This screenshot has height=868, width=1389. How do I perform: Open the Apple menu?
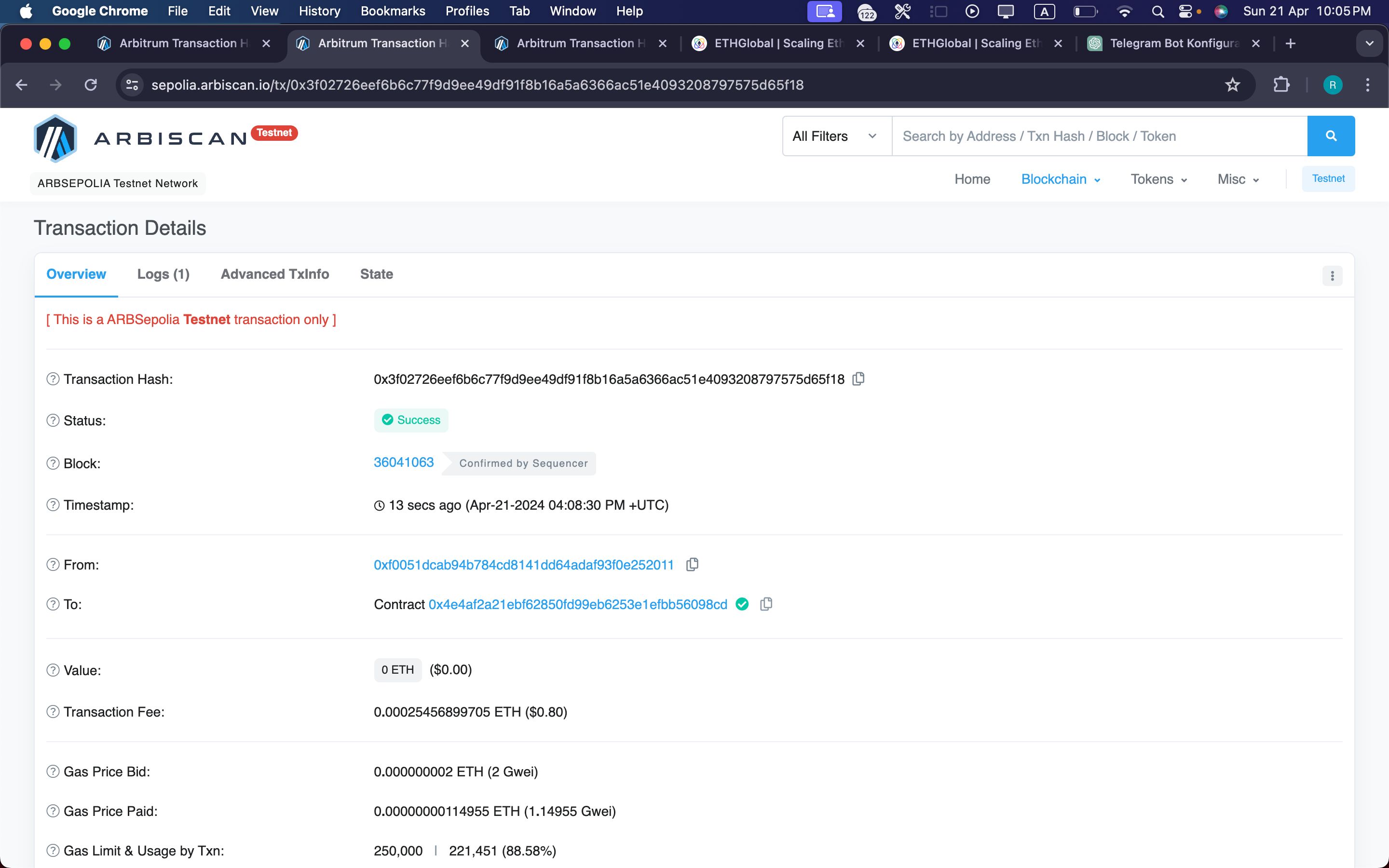pos(26,11)
